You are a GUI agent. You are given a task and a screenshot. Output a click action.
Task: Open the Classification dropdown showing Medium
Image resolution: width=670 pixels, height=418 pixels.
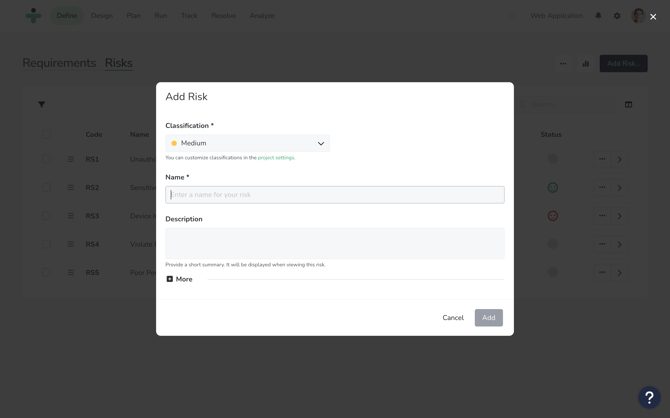(x=247, y=143)
